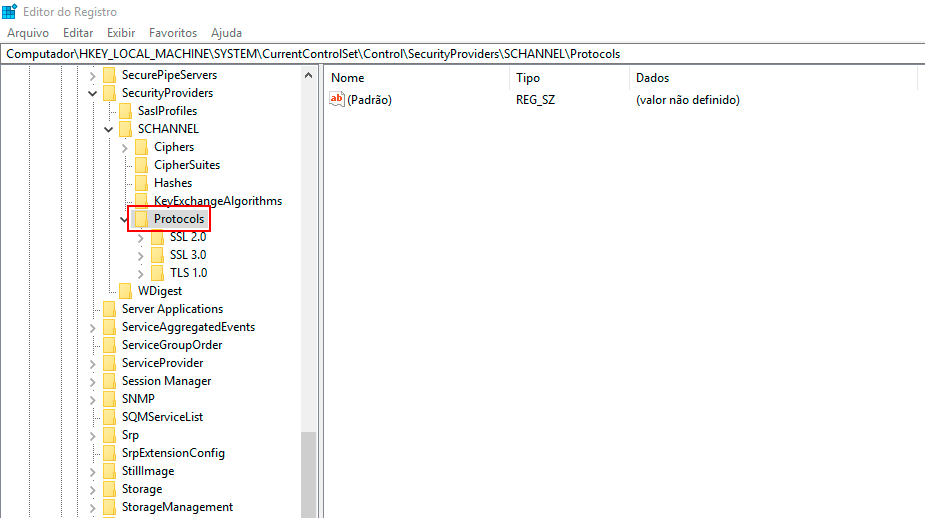Click the ServiceGroupOrder folder icon

point(109,345)
